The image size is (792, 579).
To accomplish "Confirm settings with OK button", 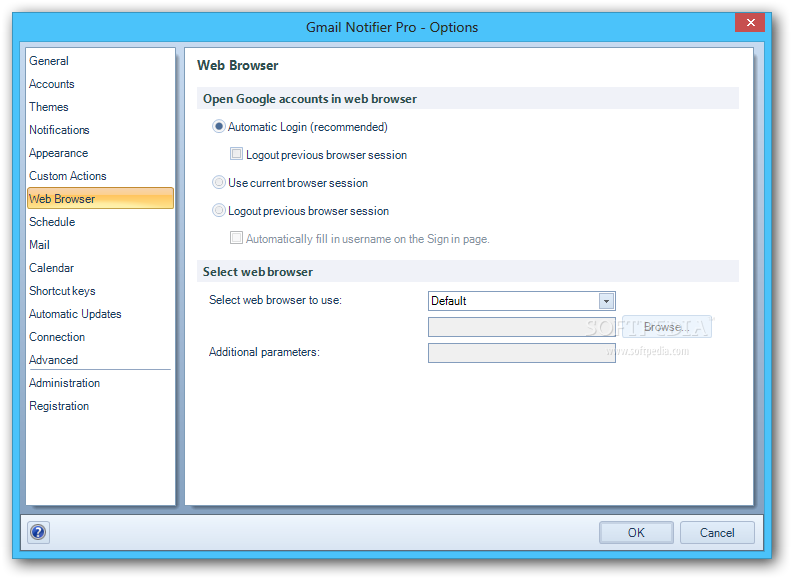I will click(x=636, y=533).
